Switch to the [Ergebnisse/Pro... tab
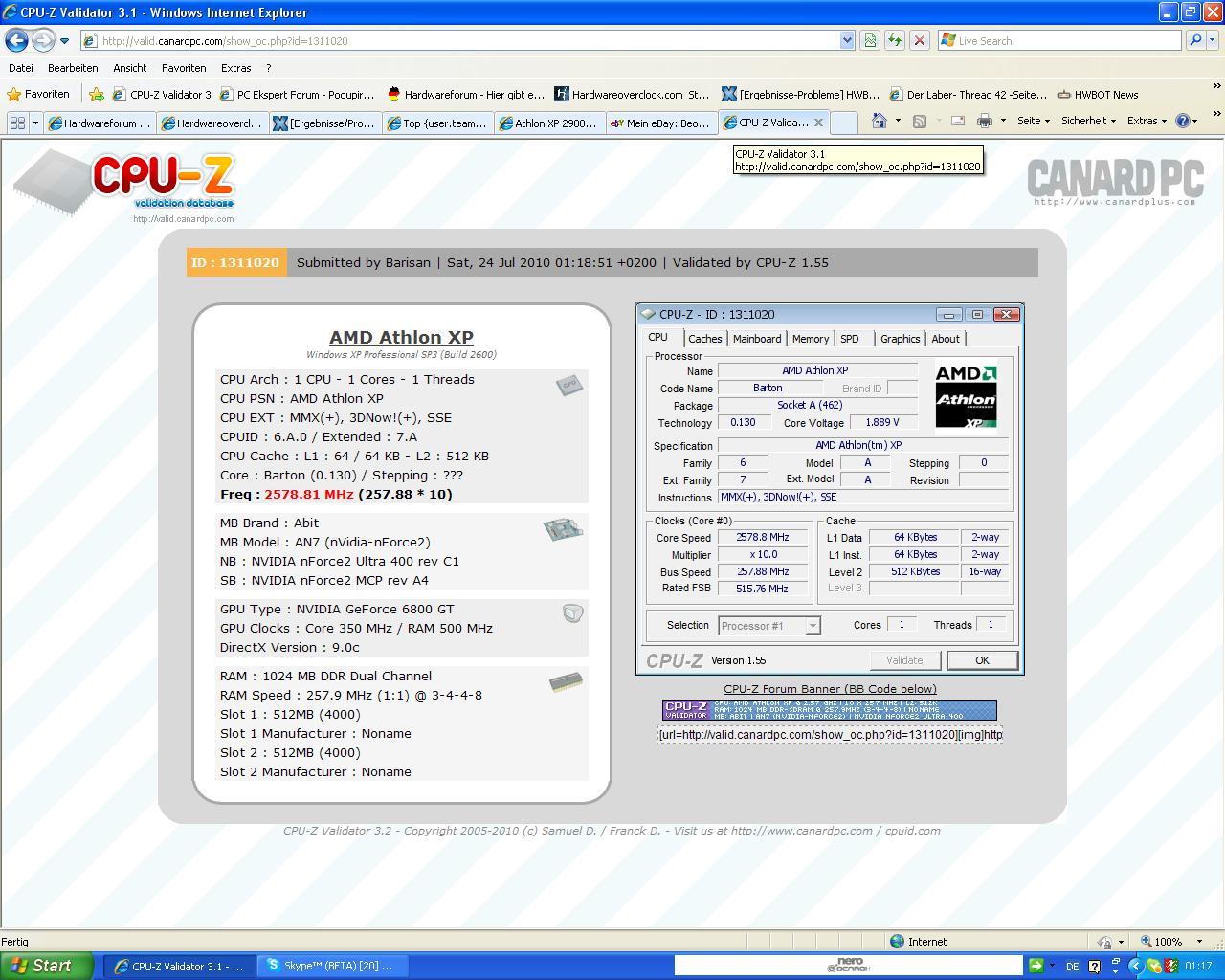The image size is (1225, 980). coord(324,122)
